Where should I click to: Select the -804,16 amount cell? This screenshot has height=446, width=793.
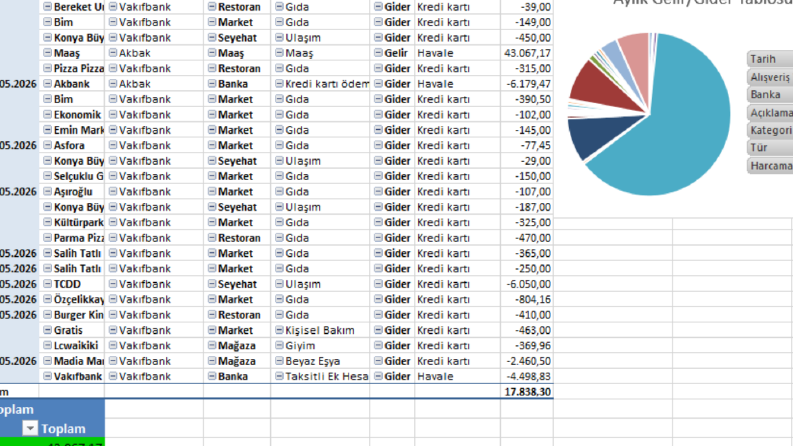pyautogui.click(x=527, y=299)
